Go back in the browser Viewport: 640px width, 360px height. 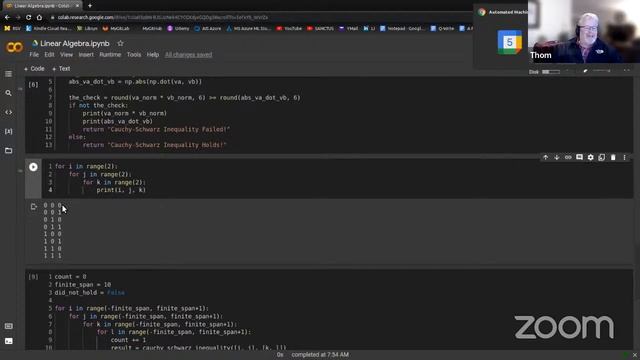(7, 18)
